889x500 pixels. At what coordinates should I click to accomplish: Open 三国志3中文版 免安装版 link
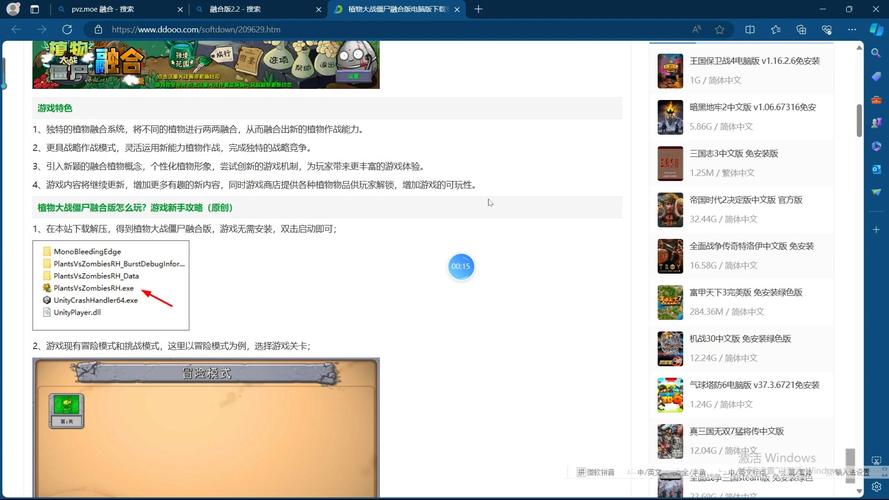tap(734, 154)
